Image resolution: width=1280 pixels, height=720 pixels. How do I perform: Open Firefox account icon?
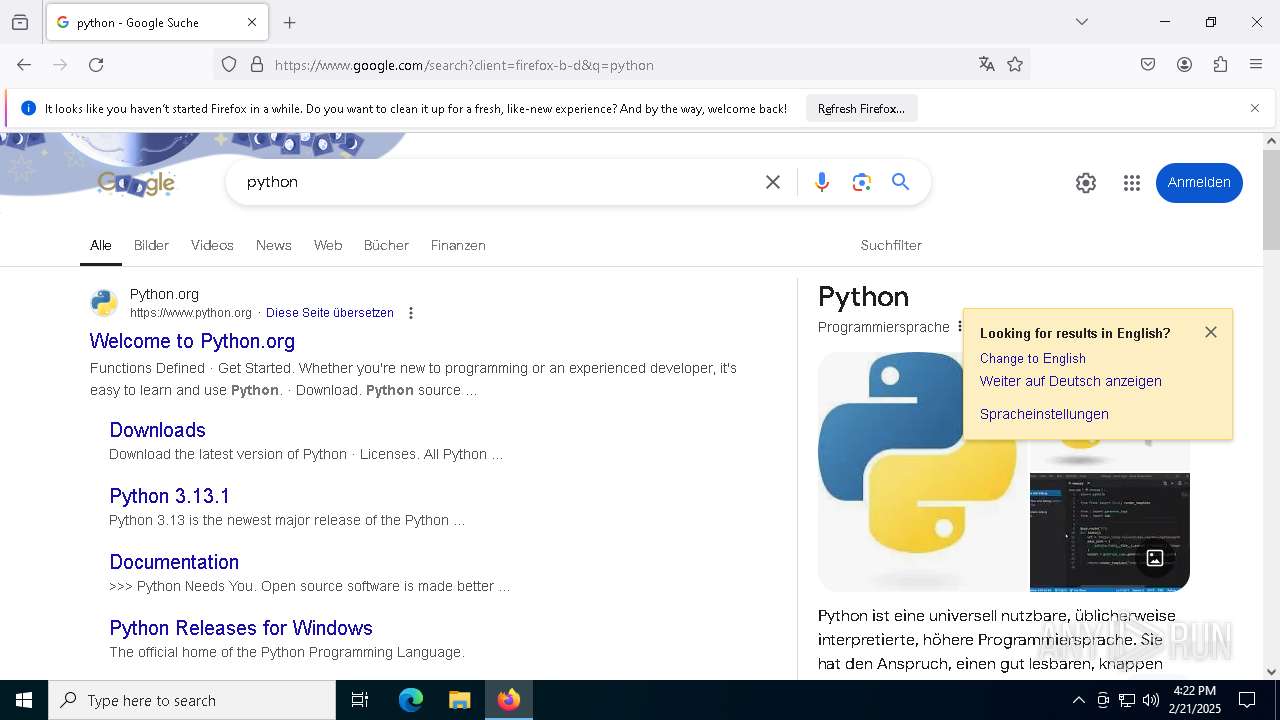click(x=1184, y=65)
